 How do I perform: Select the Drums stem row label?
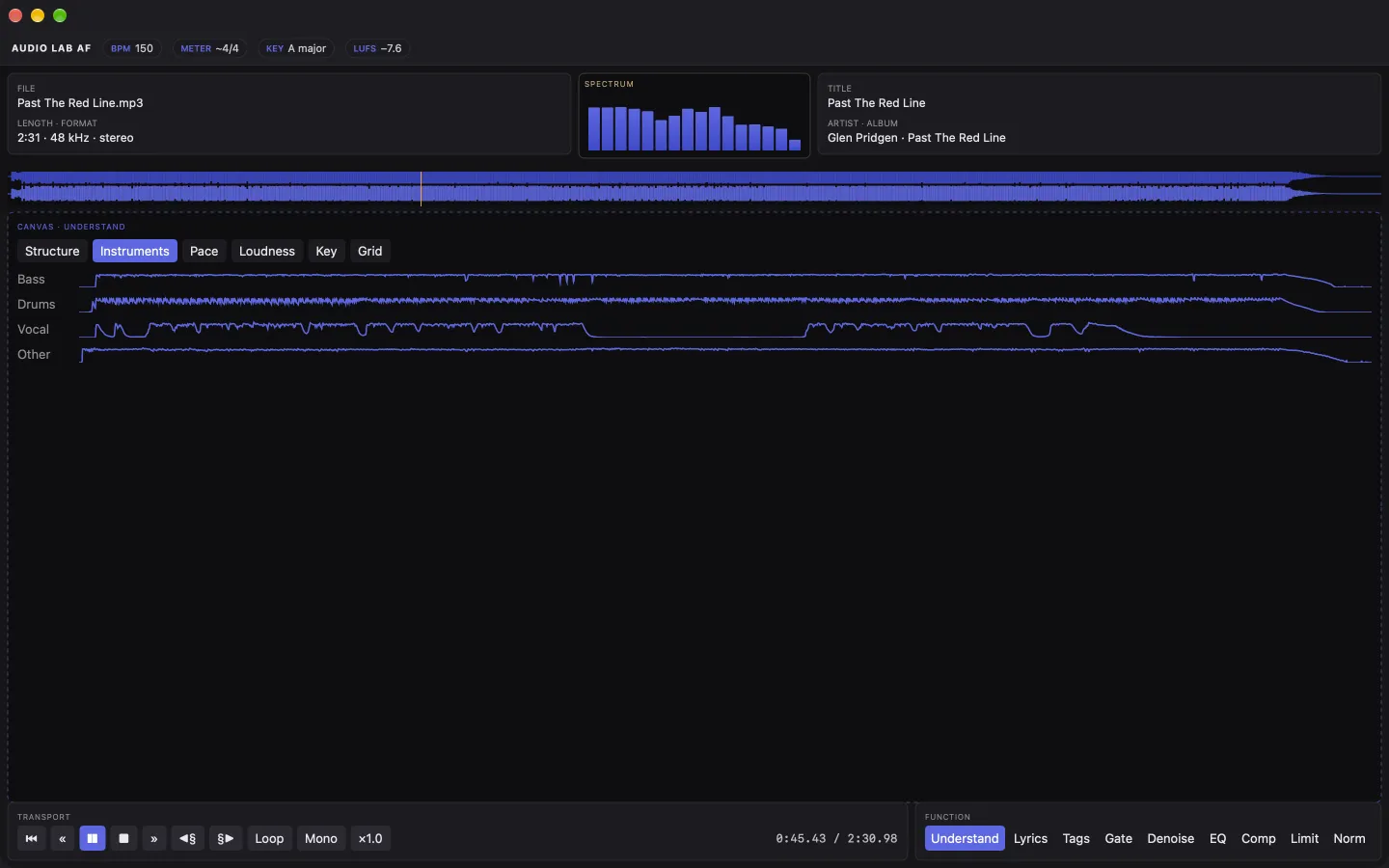[x=37, y=305]
